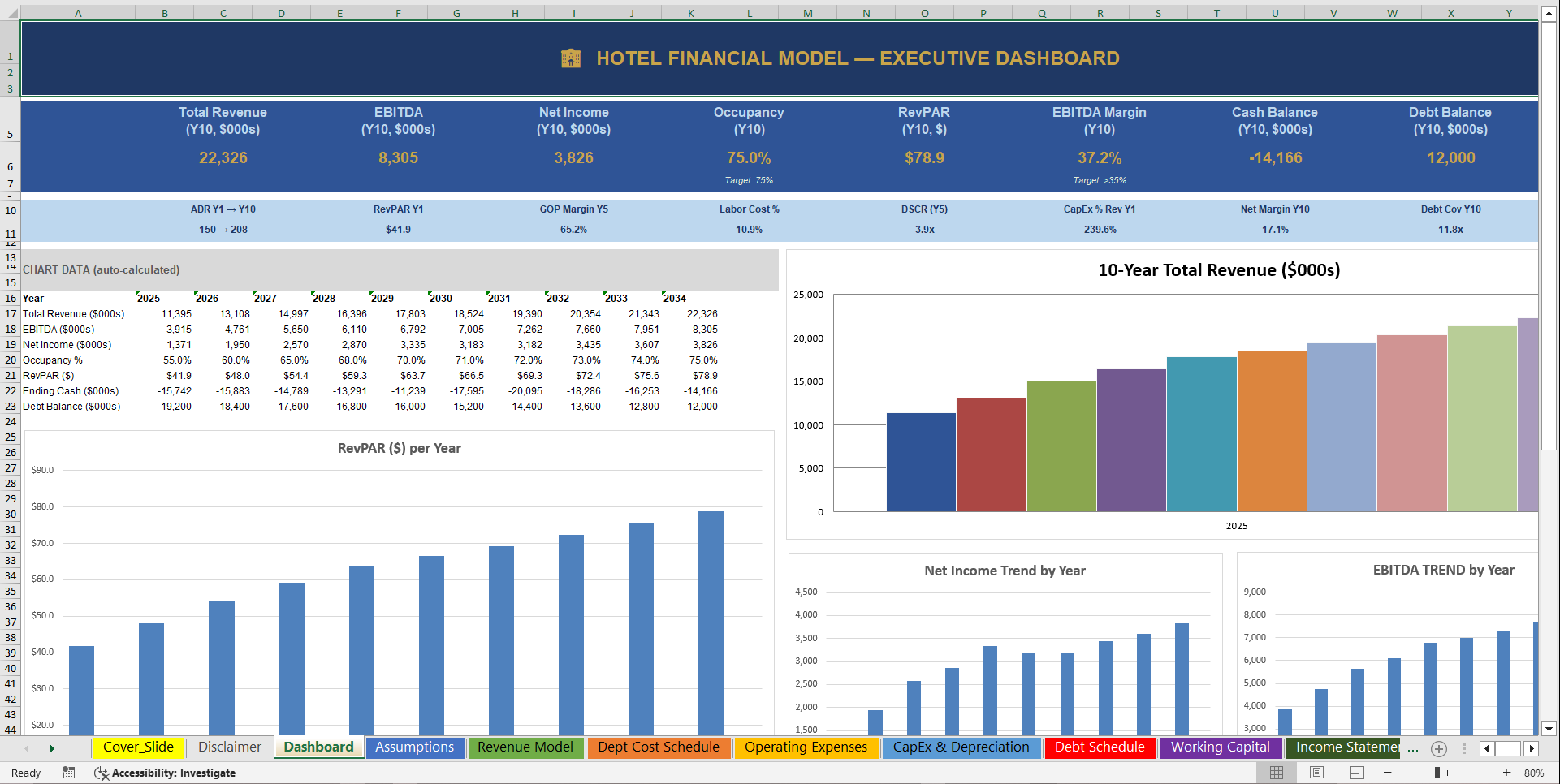
Task: Select the Page Layout view icon
Action: [1316, 773]
